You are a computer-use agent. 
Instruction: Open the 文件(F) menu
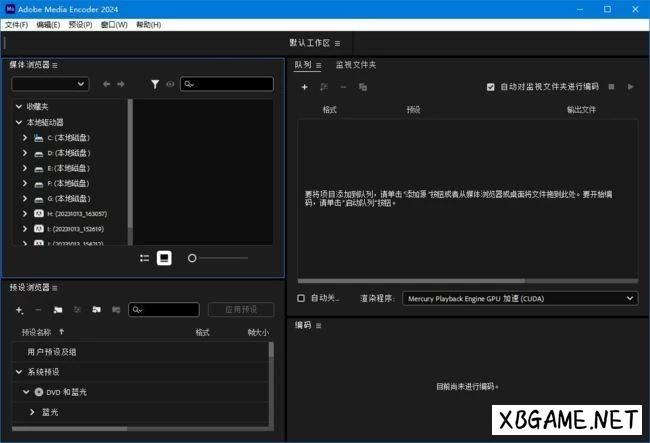pos(16,24)
